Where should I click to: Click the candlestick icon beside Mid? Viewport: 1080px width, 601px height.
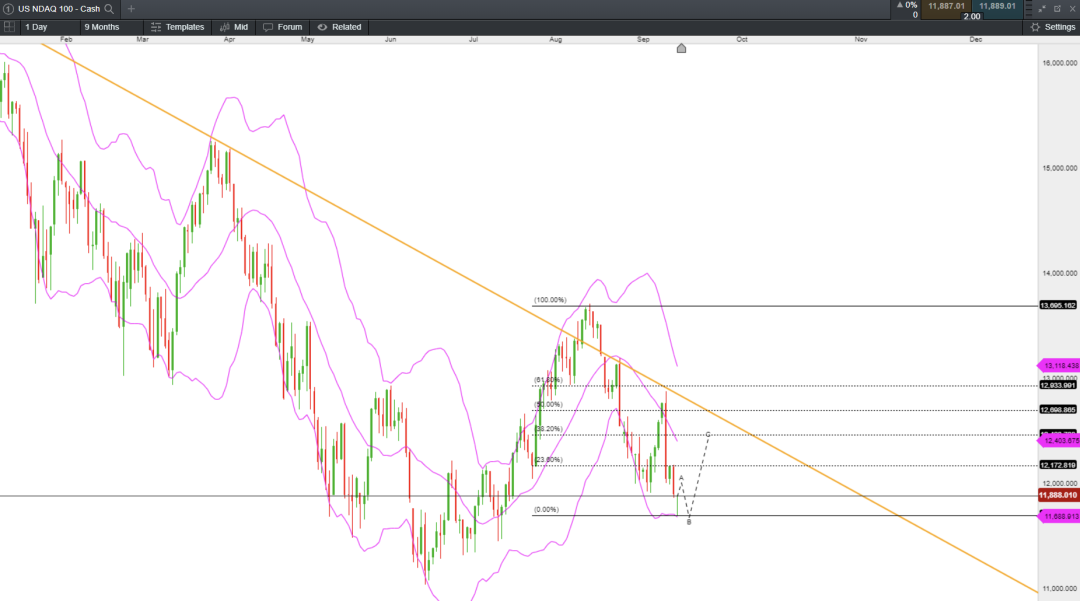tap(225, 27)
